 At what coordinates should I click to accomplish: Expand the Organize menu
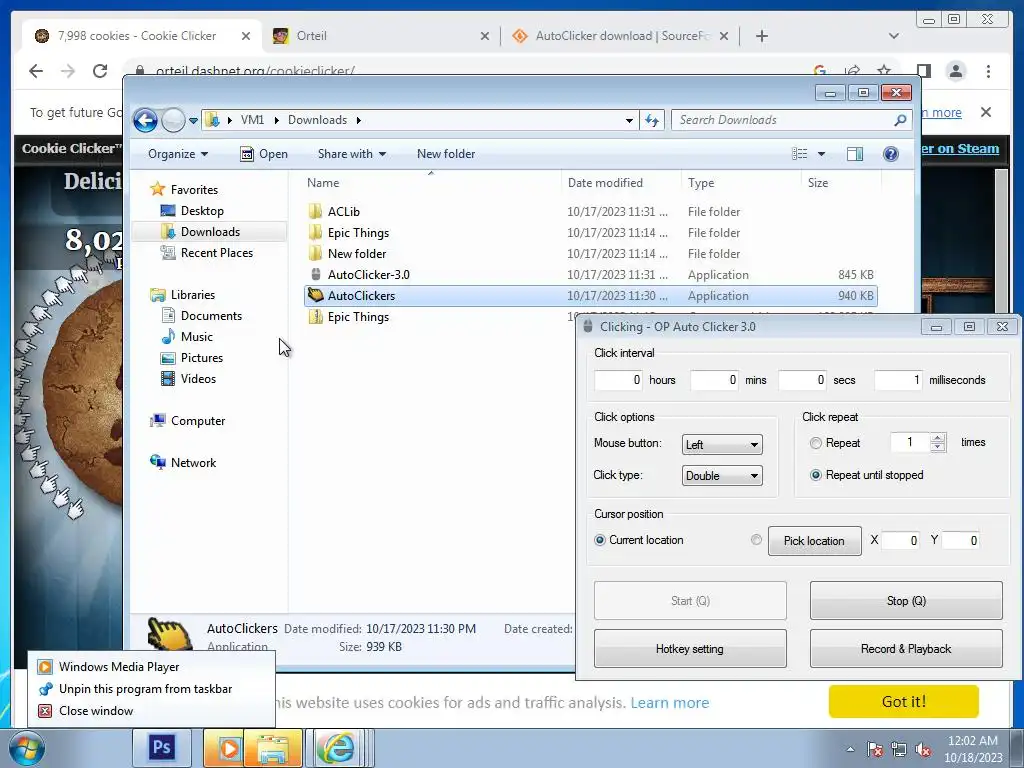(178, 154)
